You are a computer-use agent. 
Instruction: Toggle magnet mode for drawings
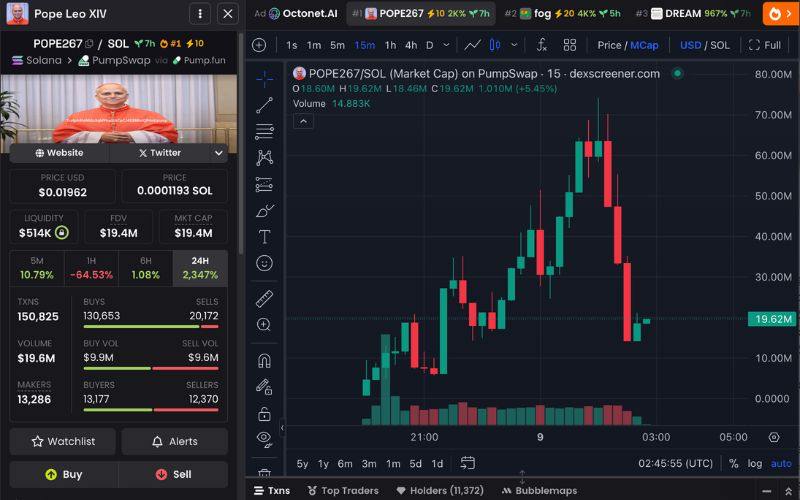pyautogui.click(x=264, y=361)
